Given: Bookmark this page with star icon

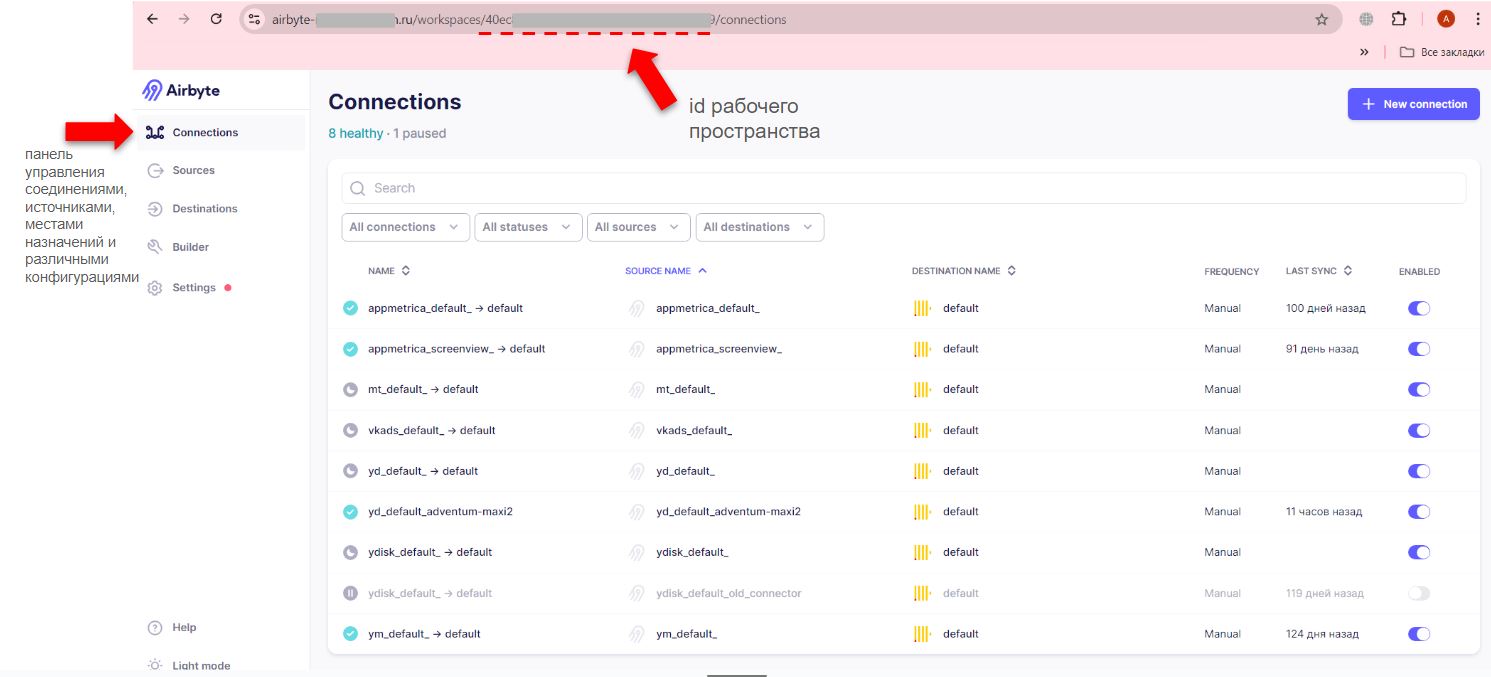Looking at the screenshot, I should (1321, 19).
